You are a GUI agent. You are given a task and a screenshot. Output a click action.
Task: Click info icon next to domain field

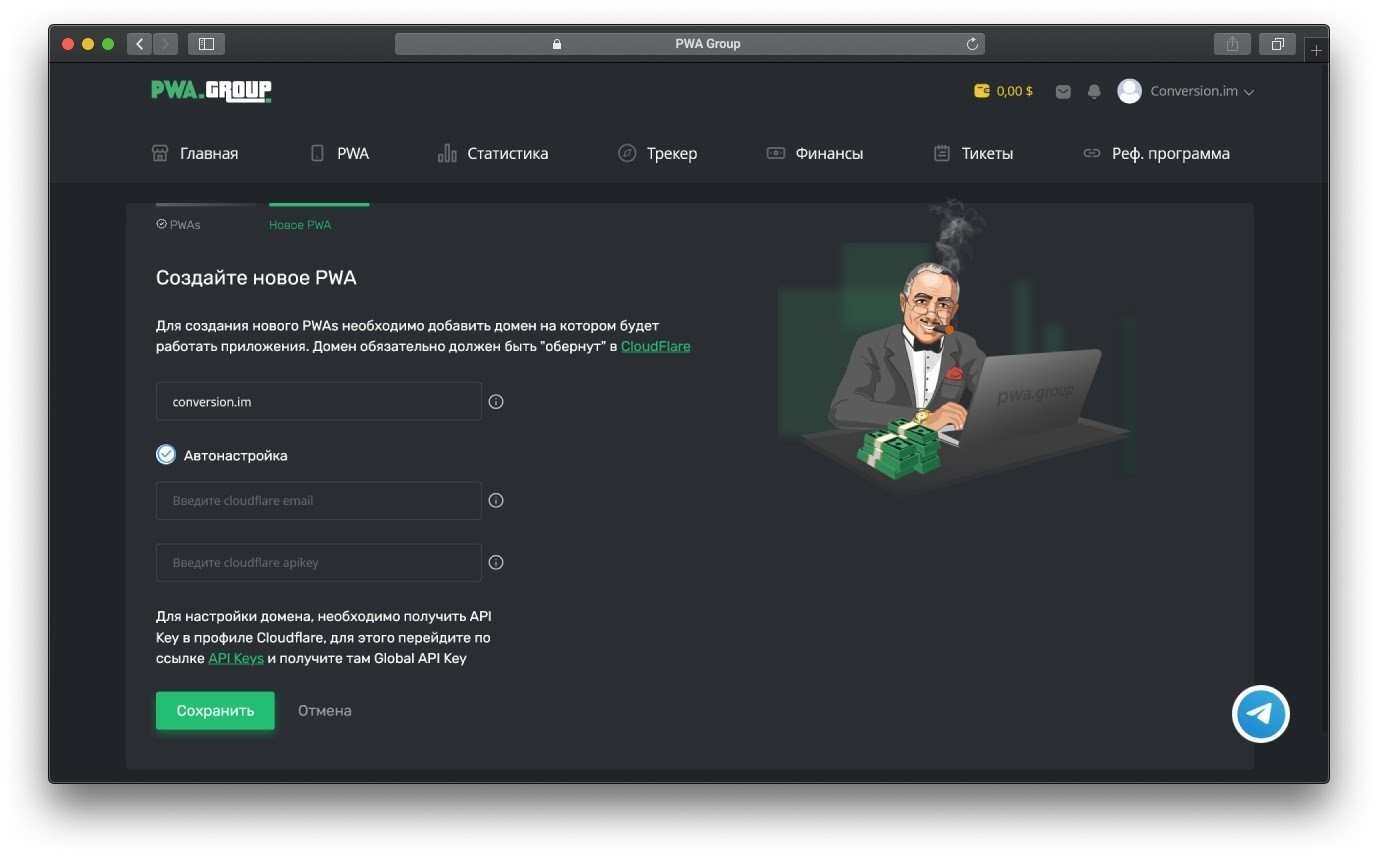coord(496,402)
